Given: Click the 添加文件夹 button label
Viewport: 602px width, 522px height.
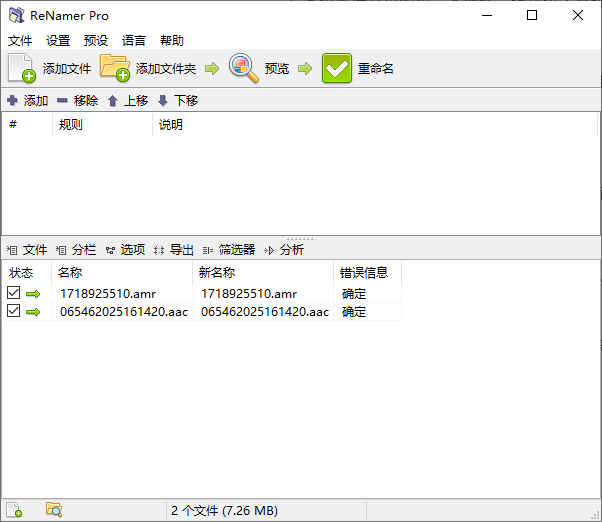Looking at the screenshot, I should 166,69.
